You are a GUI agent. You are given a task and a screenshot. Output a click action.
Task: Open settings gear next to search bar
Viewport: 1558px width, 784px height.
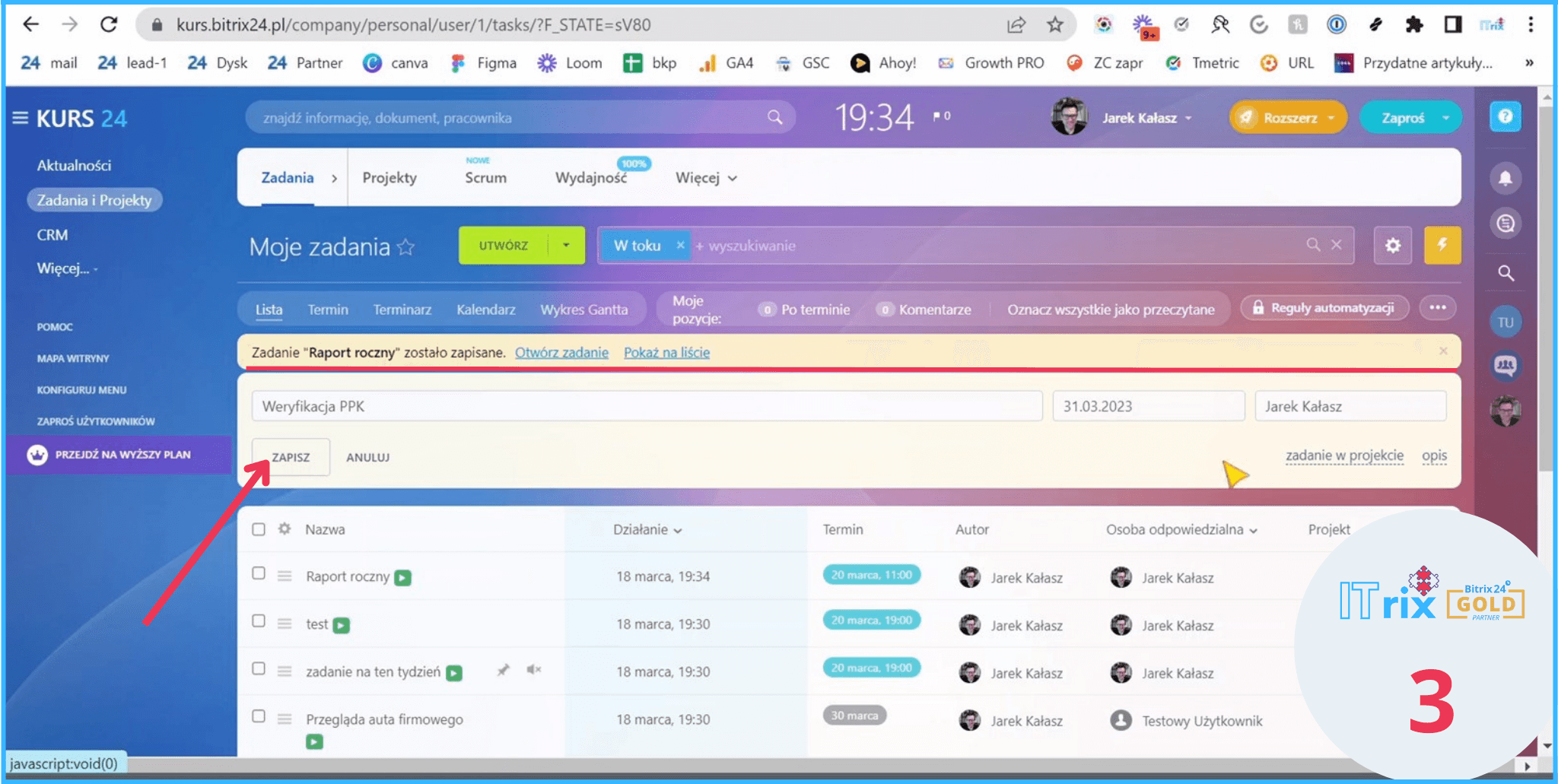[x=1392, y=246]
